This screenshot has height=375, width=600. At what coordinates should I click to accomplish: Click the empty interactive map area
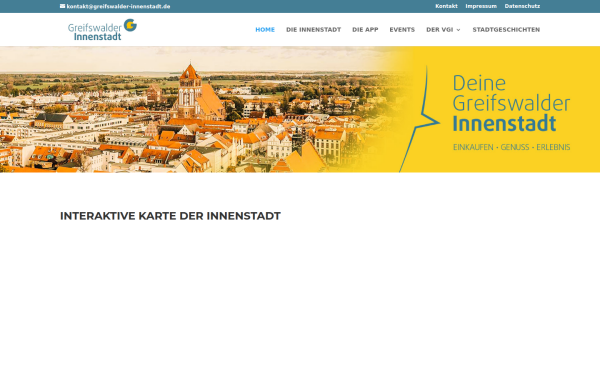click(300, 298)
